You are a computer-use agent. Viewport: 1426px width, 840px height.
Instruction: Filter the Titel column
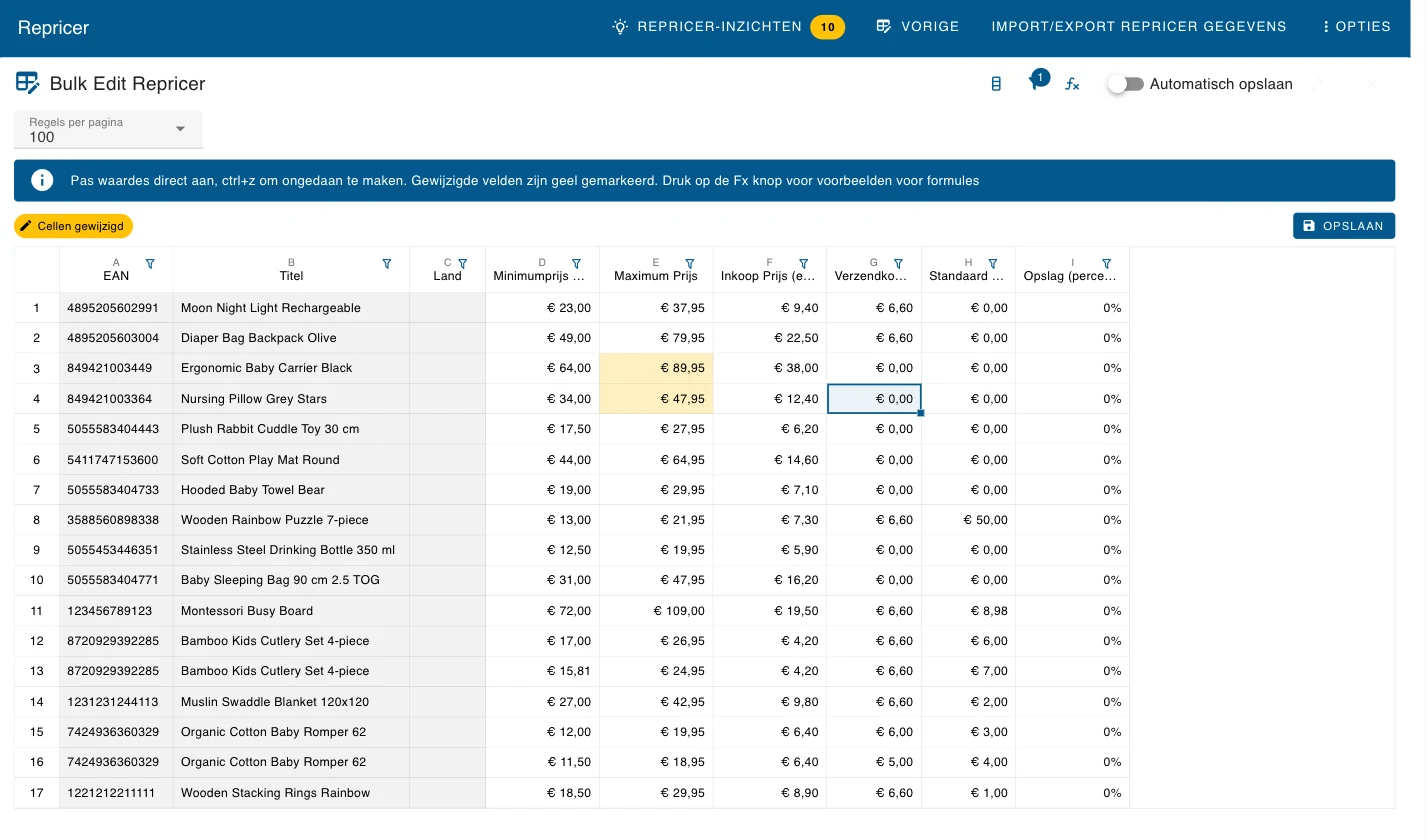[387, 264]
